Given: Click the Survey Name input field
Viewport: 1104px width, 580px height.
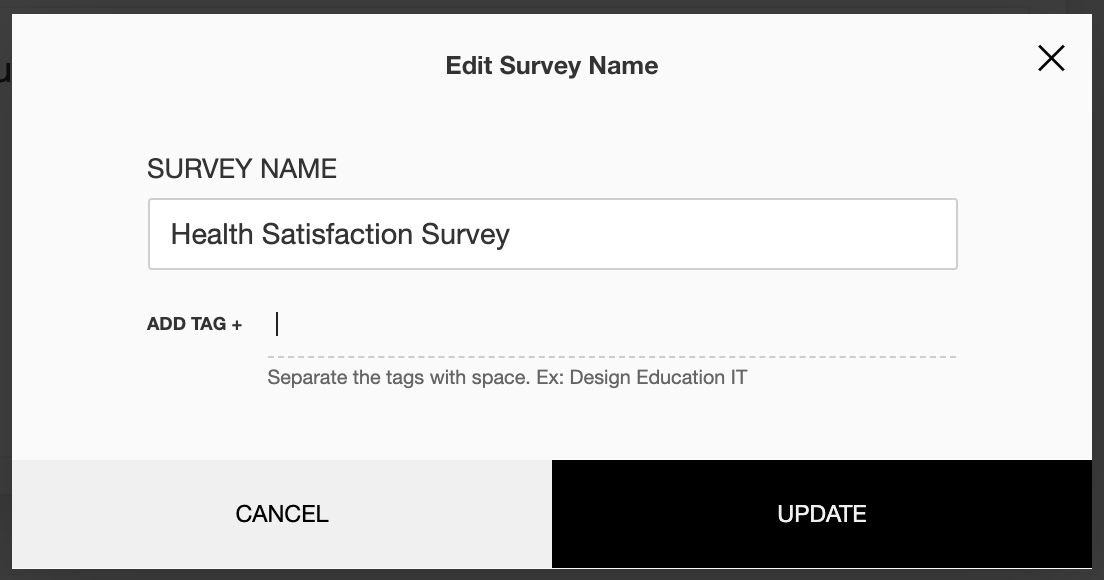Looking at the screenshot, I should 552,234.
